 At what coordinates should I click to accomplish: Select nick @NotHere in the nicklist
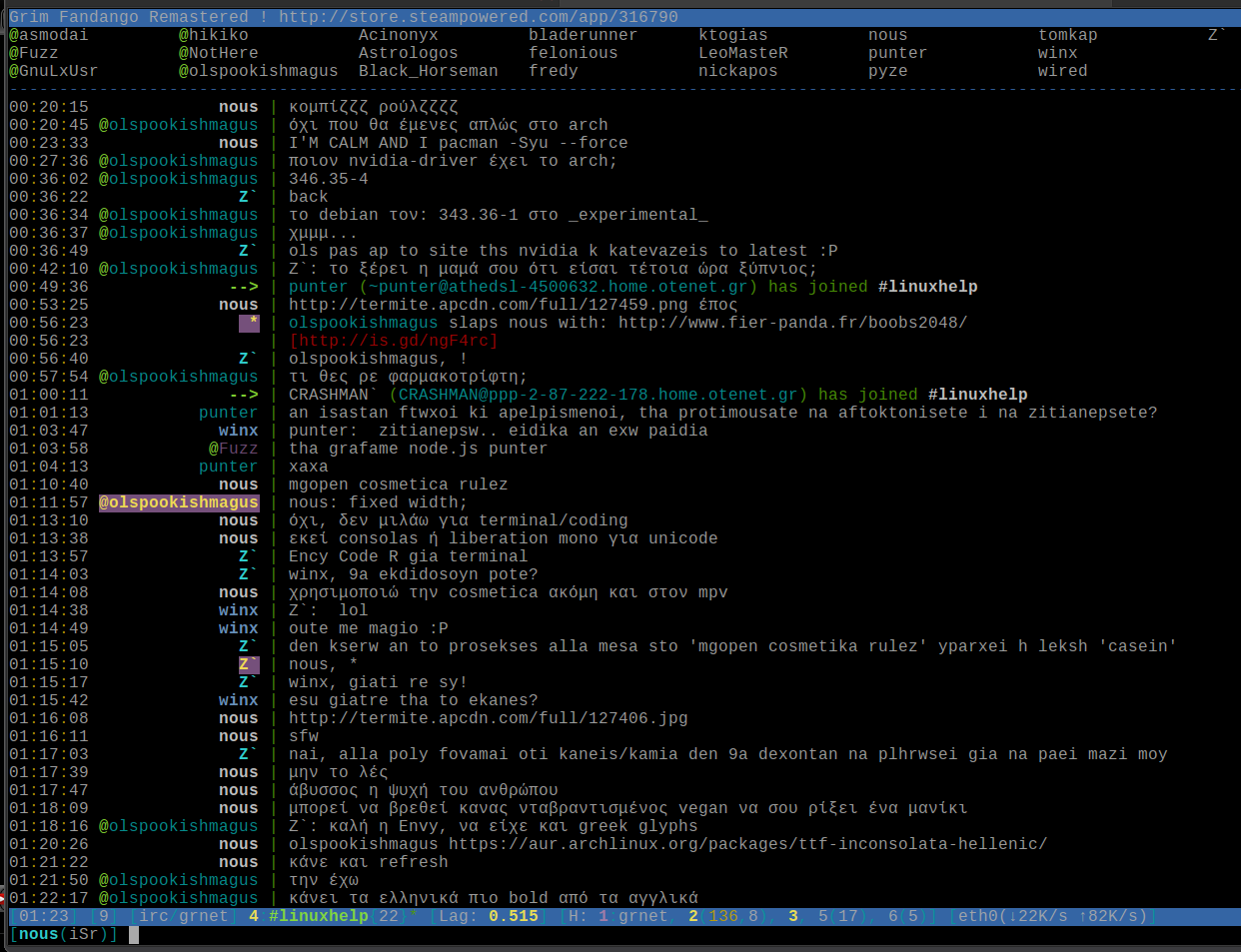pyautogui.click(x=219, y=53)
